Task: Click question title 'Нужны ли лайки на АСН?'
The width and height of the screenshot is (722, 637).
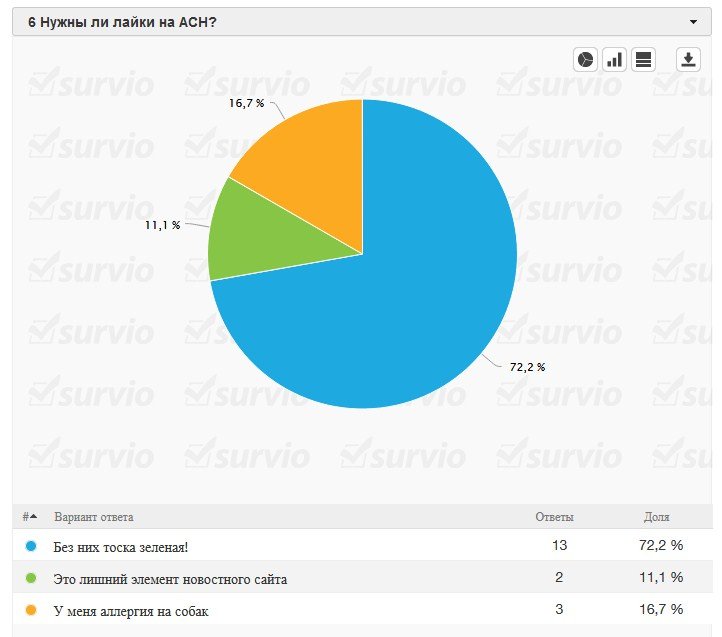Action: (128, 22)
